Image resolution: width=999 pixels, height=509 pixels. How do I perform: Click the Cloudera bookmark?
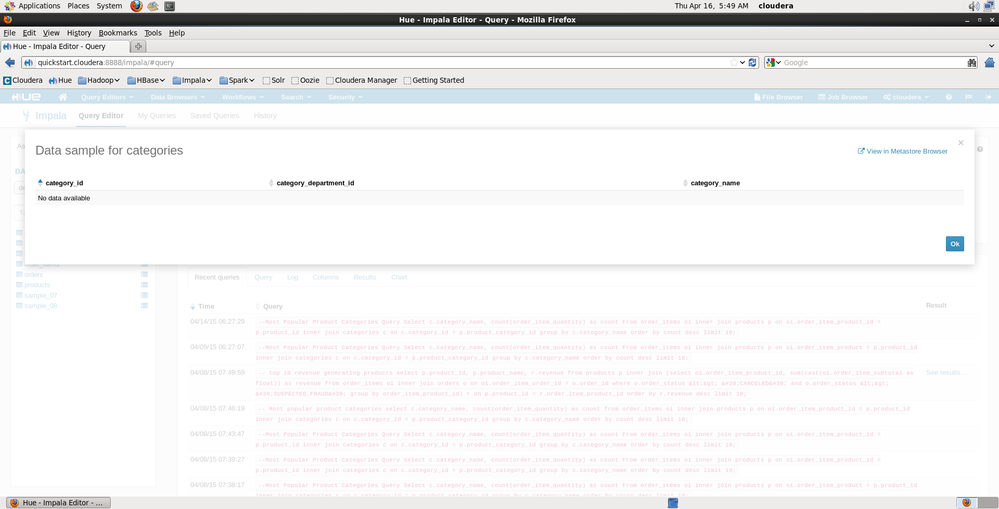pos(23,80)
